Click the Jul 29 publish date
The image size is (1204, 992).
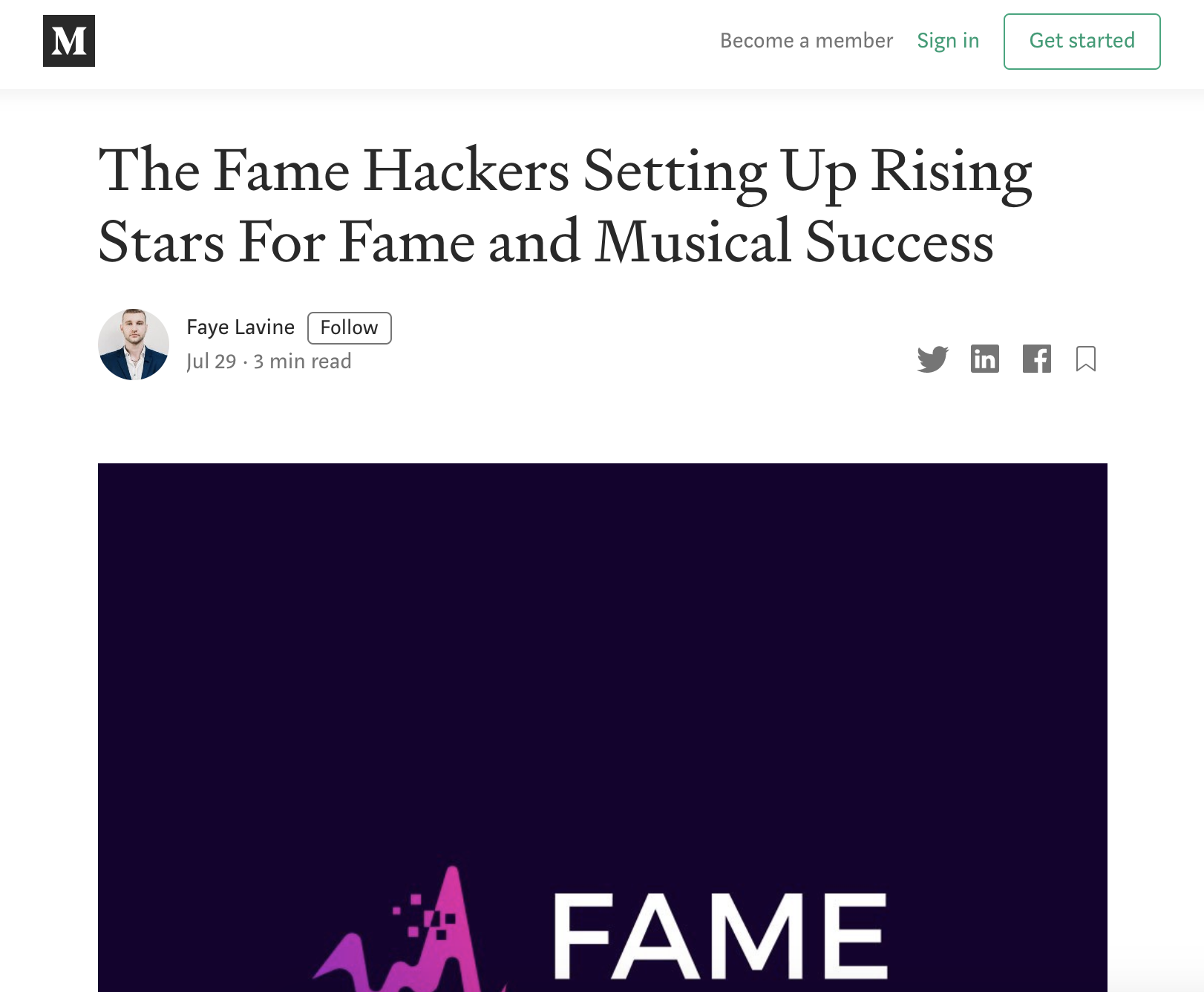point(212,362)
